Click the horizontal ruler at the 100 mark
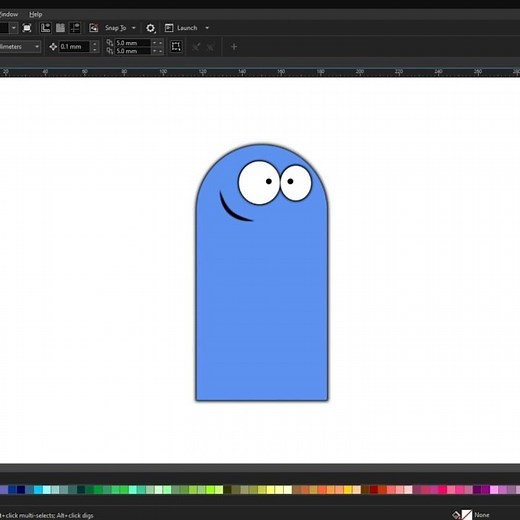Screen dimensions: 520x520 coord(163,72)
